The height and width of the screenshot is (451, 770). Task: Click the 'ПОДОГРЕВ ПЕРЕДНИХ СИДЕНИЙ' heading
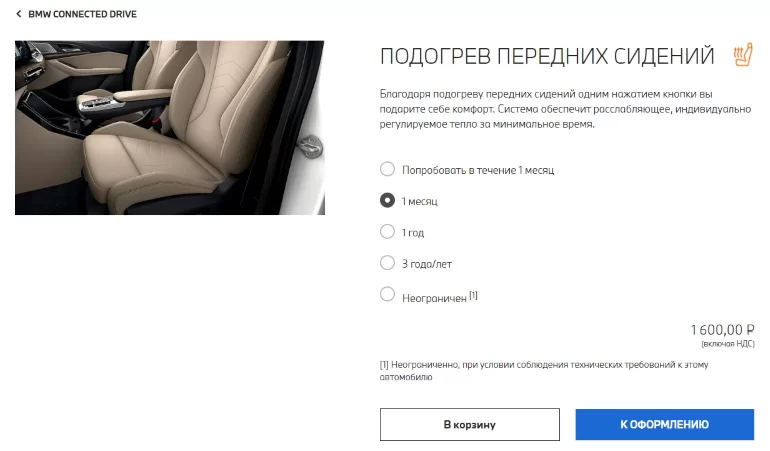point(547,56)
